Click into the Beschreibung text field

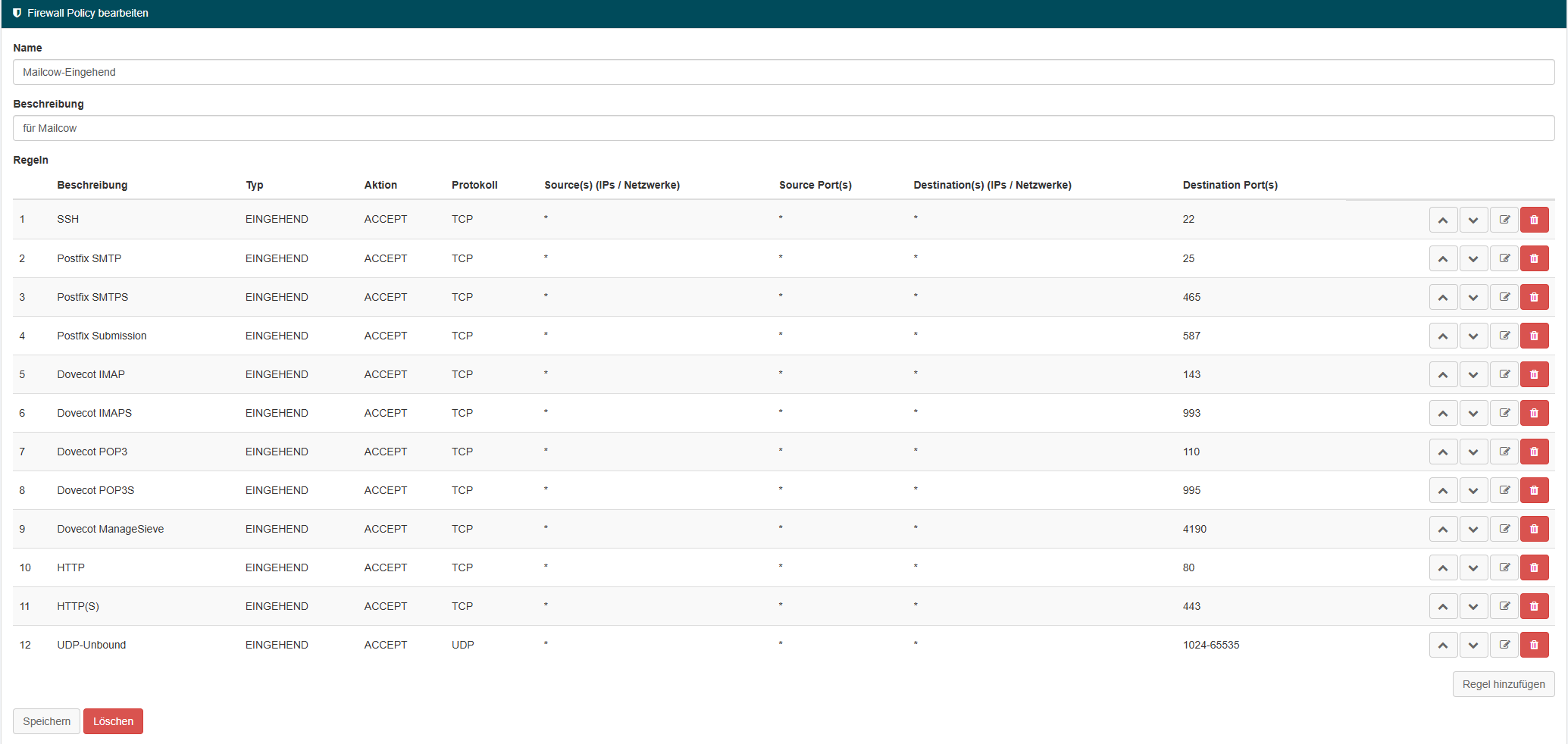[783, 128]
